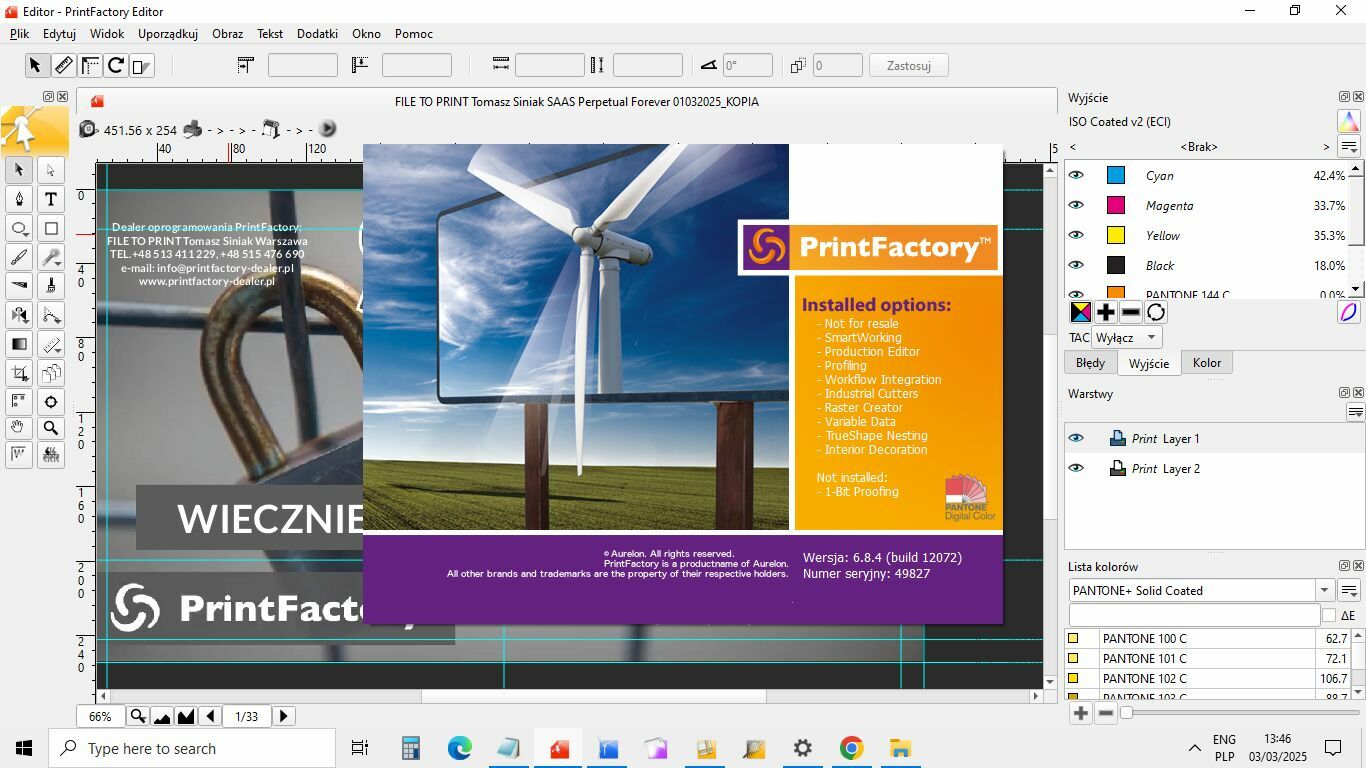This screenshot has width=1366, height=768.
Task: Pick the Crop tool
Action: pos(19,373)
